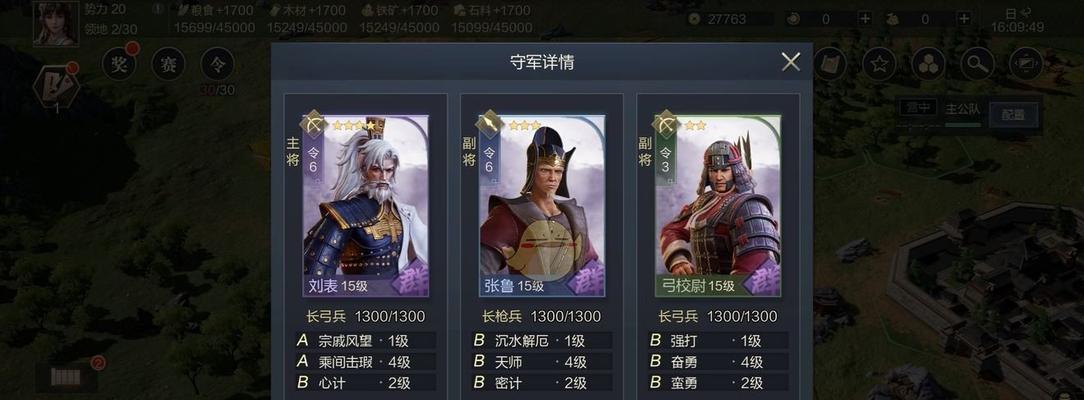The height and width of the screenshot is (400, 1084).
Task: Click the 配置 configure button
Action: click(1013, 114)
